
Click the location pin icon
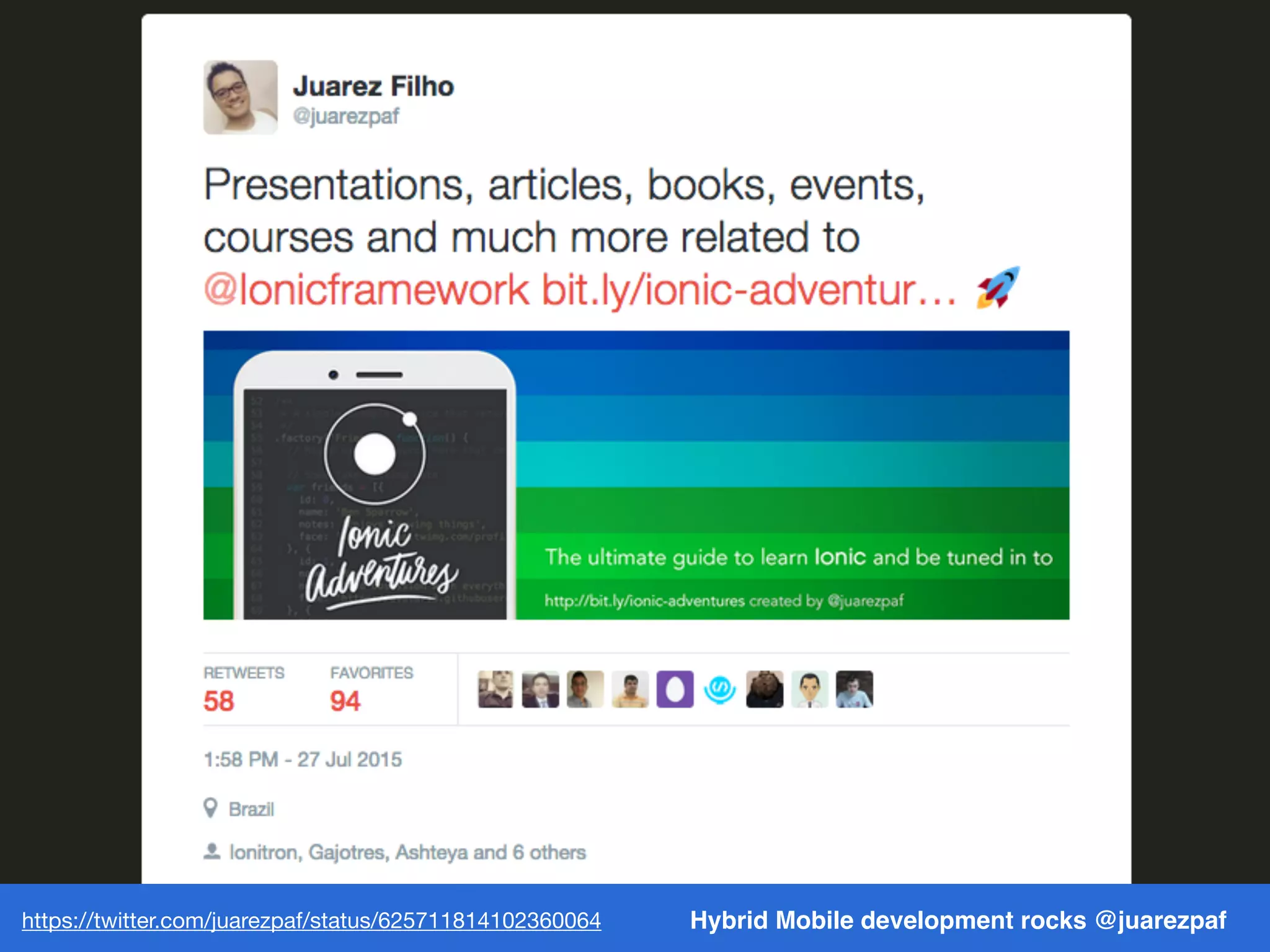pos(211,808)
